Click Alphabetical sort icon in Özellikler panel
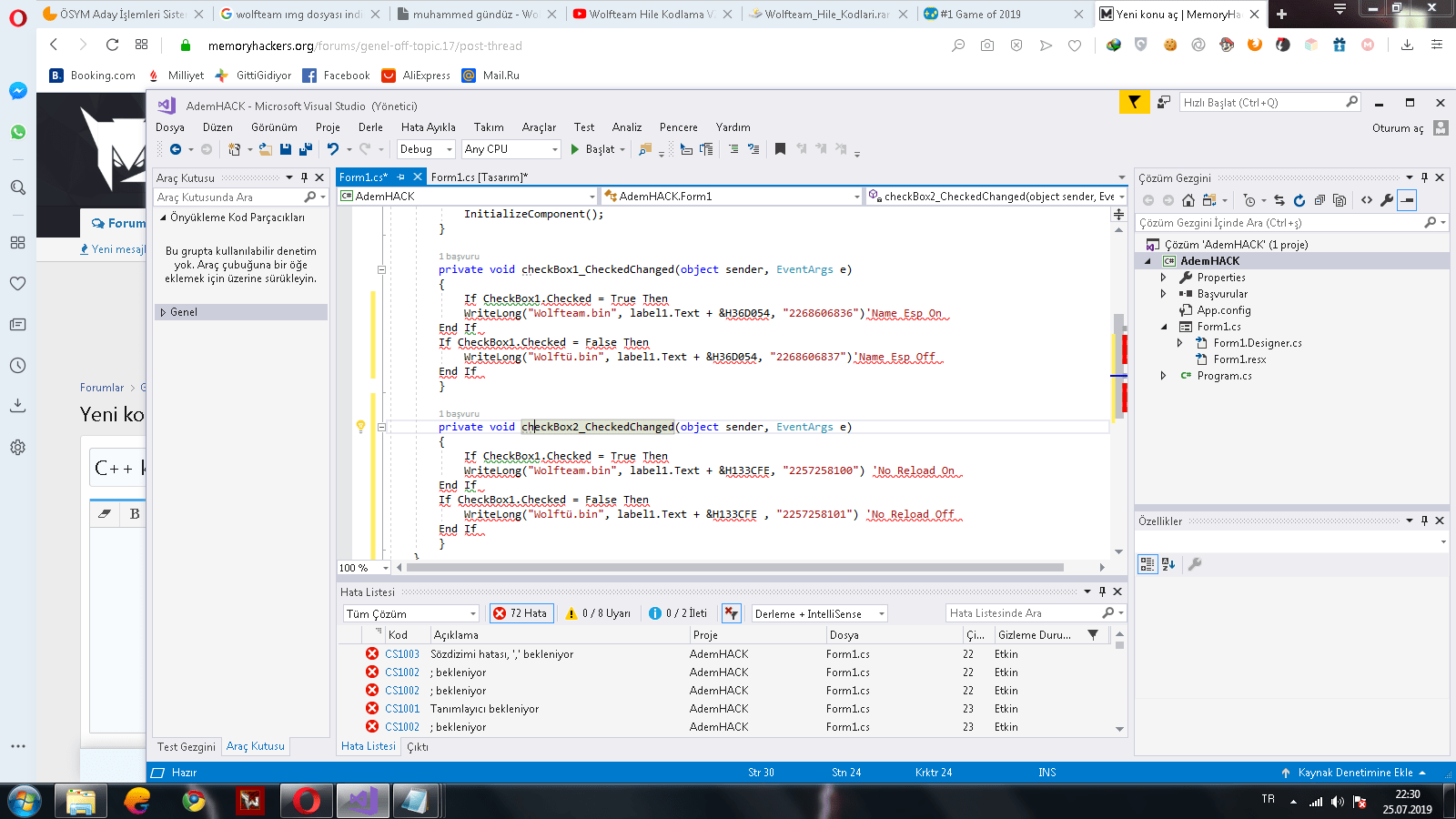Screen dimensions: 1456x819 click(x=1168, y=564)
